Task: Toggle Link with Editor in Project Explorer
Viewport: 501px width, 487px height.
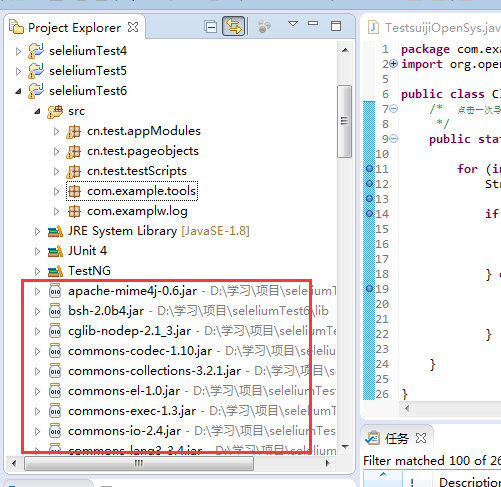Action: click(234, 26)
